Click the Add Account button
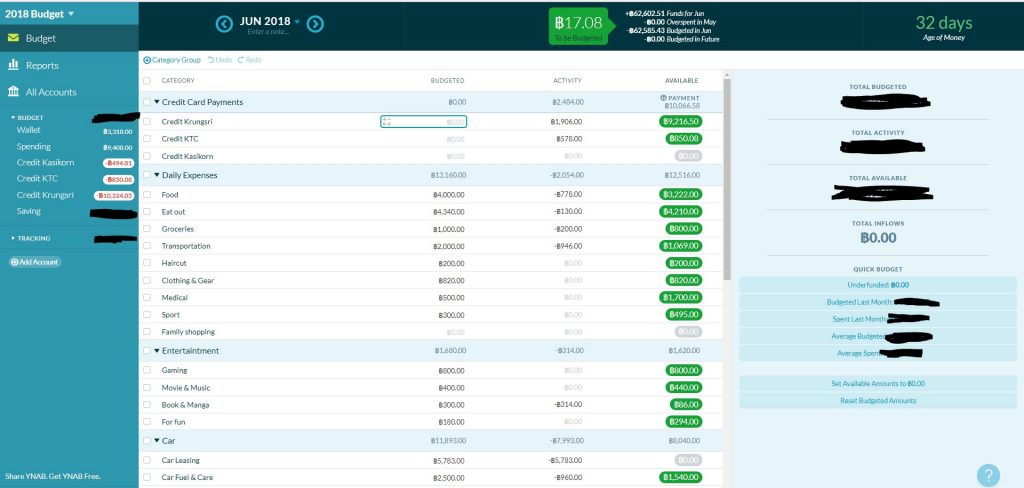This screenshot has height=488, width=1024. tap(35, 262)
